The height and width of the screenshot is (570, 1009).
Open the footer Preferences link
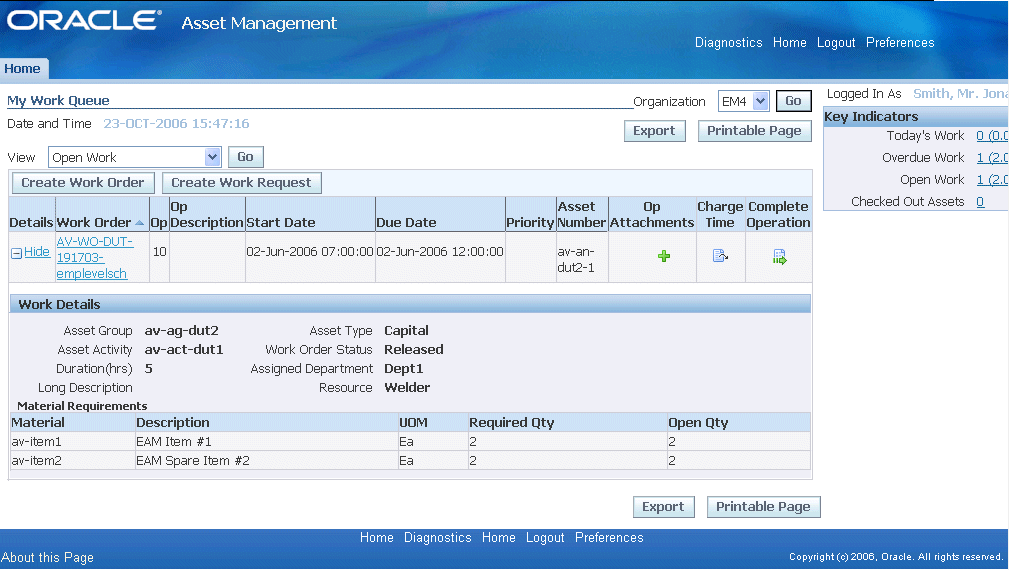609,538
